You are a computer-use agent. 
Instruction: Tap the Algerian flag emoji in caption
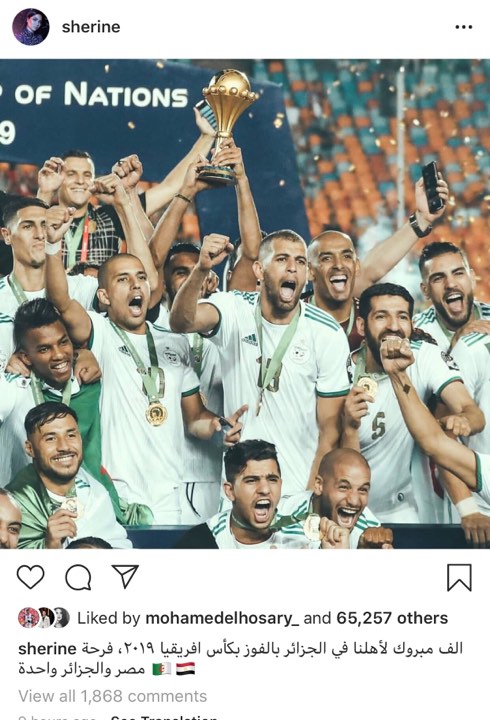[x=162, y=669]
